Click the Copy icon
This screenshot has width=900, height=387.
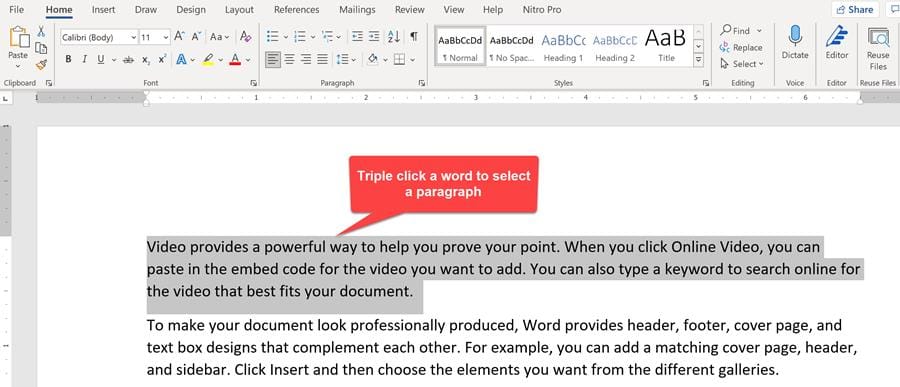coord(41,48)
